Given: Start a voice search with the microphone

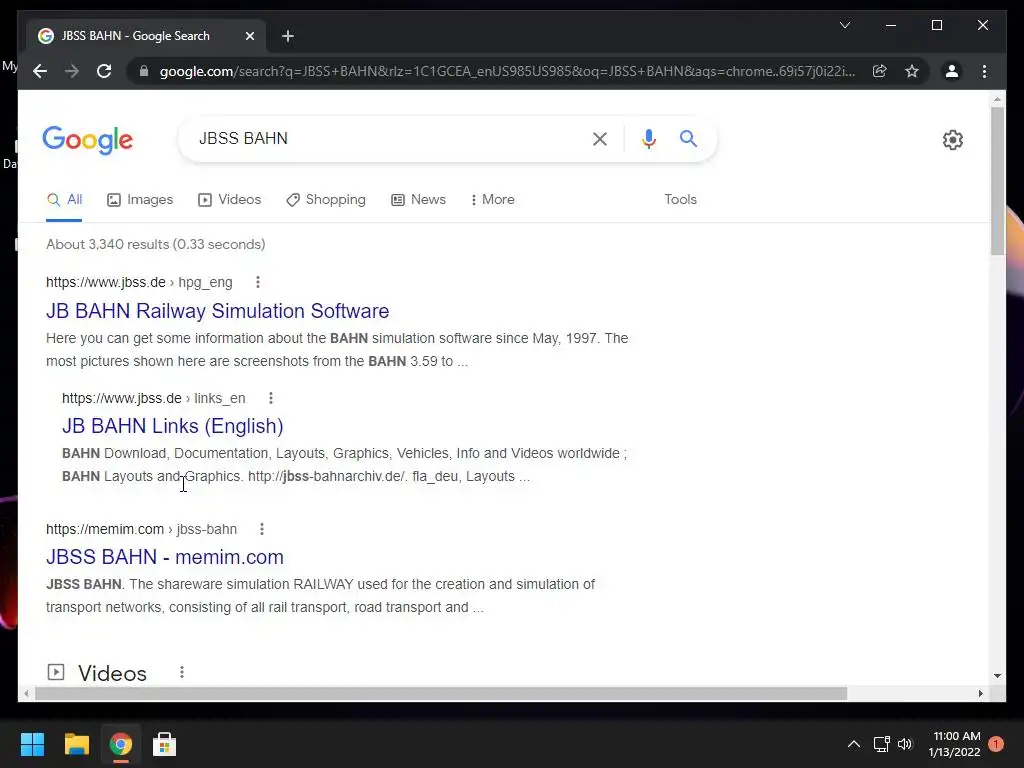Looking at the screenshot, I should tap(648, 138).
